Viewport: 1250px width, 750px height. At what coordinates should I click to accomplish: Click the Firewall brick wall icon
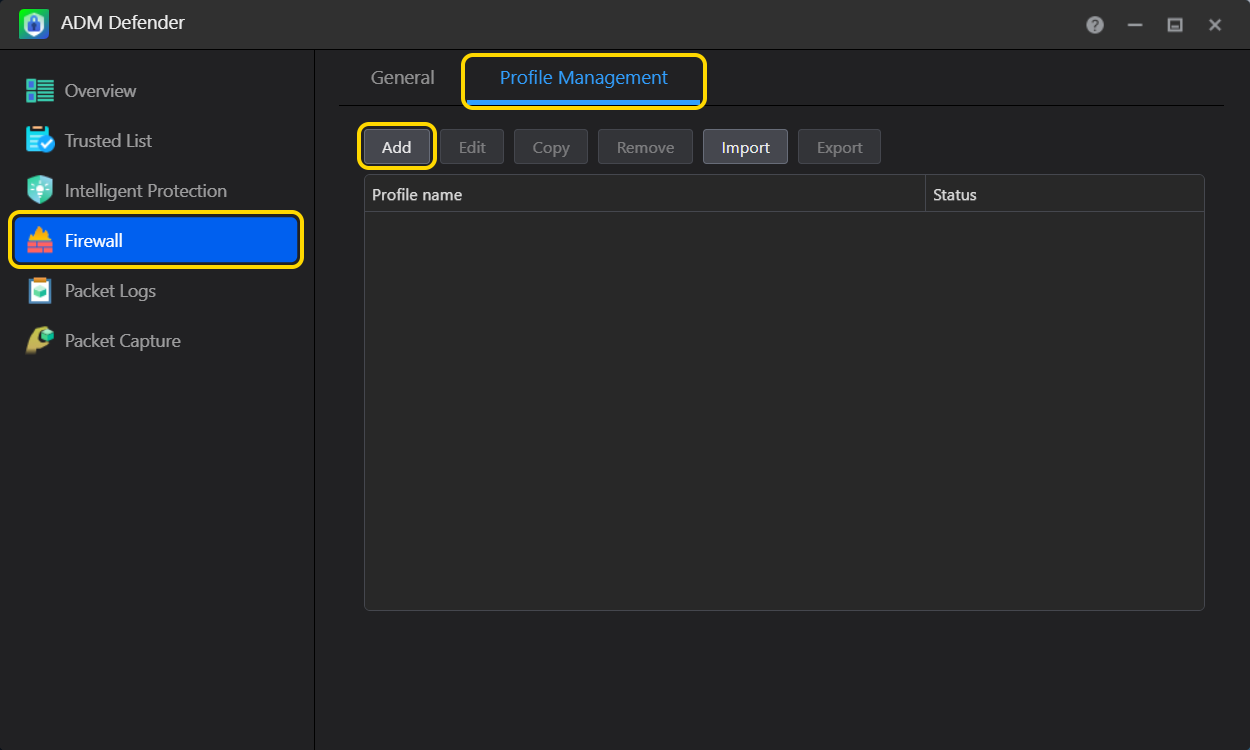pos(40,240)
